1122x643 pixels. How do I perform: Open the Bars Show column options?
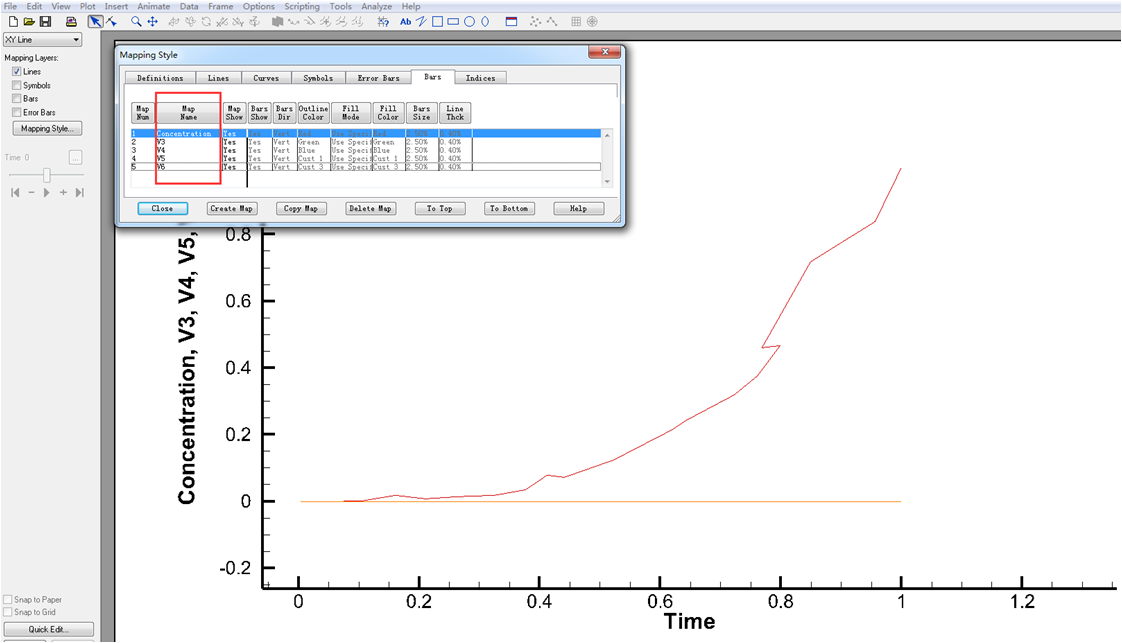(259, 113)
